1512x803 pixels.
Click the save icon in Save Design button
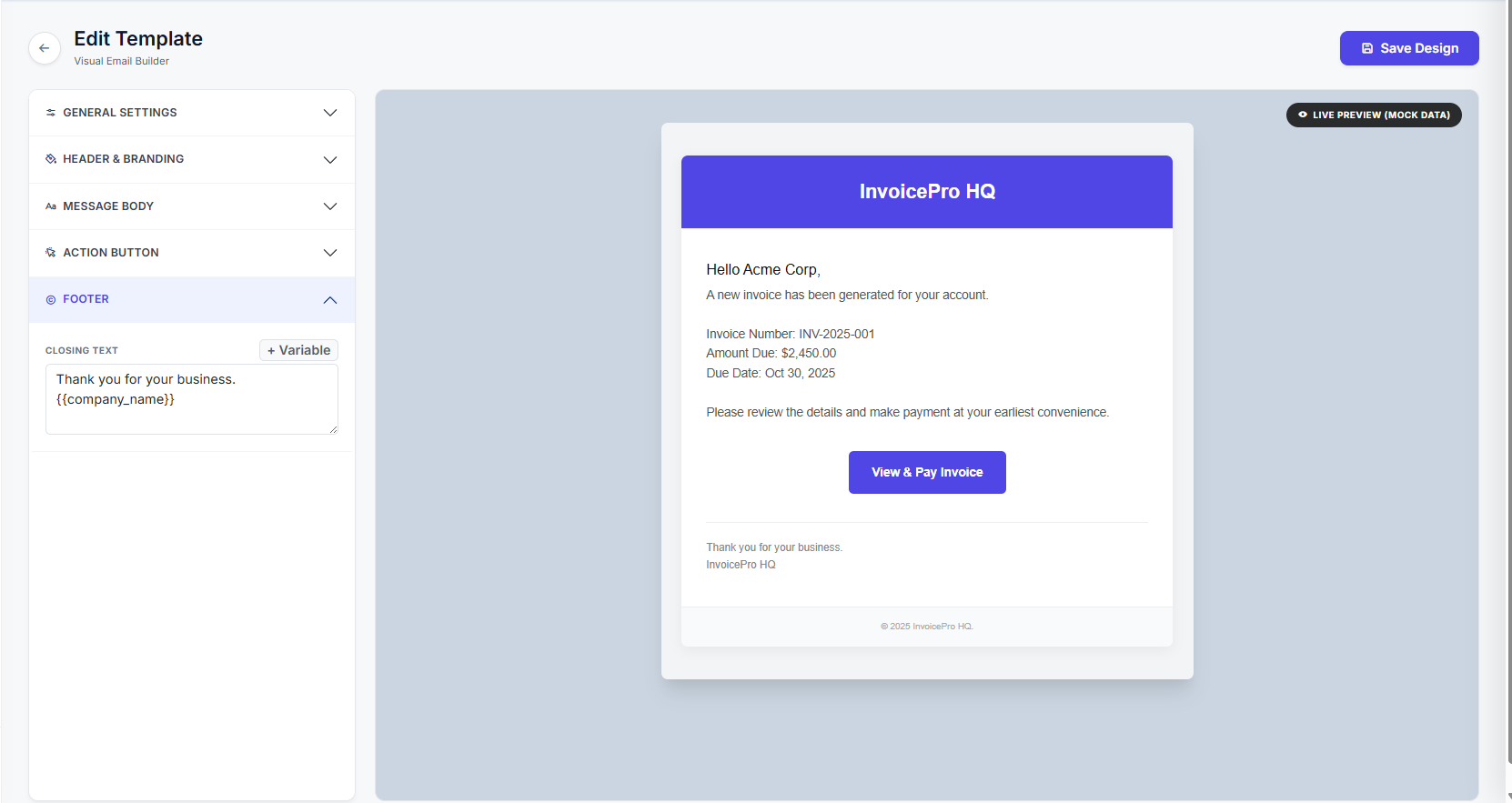pos(1368,47)
